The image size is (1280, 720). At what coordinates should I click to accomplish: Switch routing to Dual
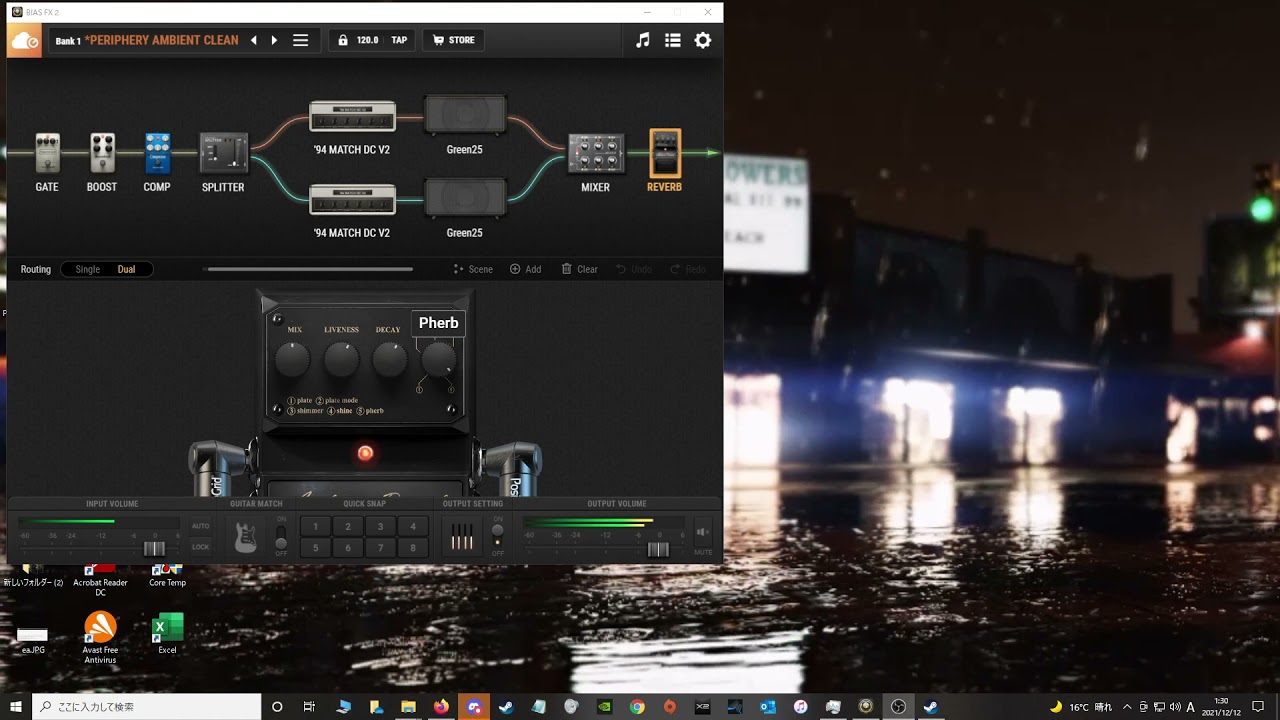(126, 269)
